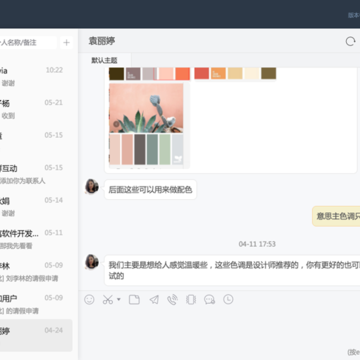Open the 用户 conversation from 05-09
The image size is (360, 360).
pos(36,304)
